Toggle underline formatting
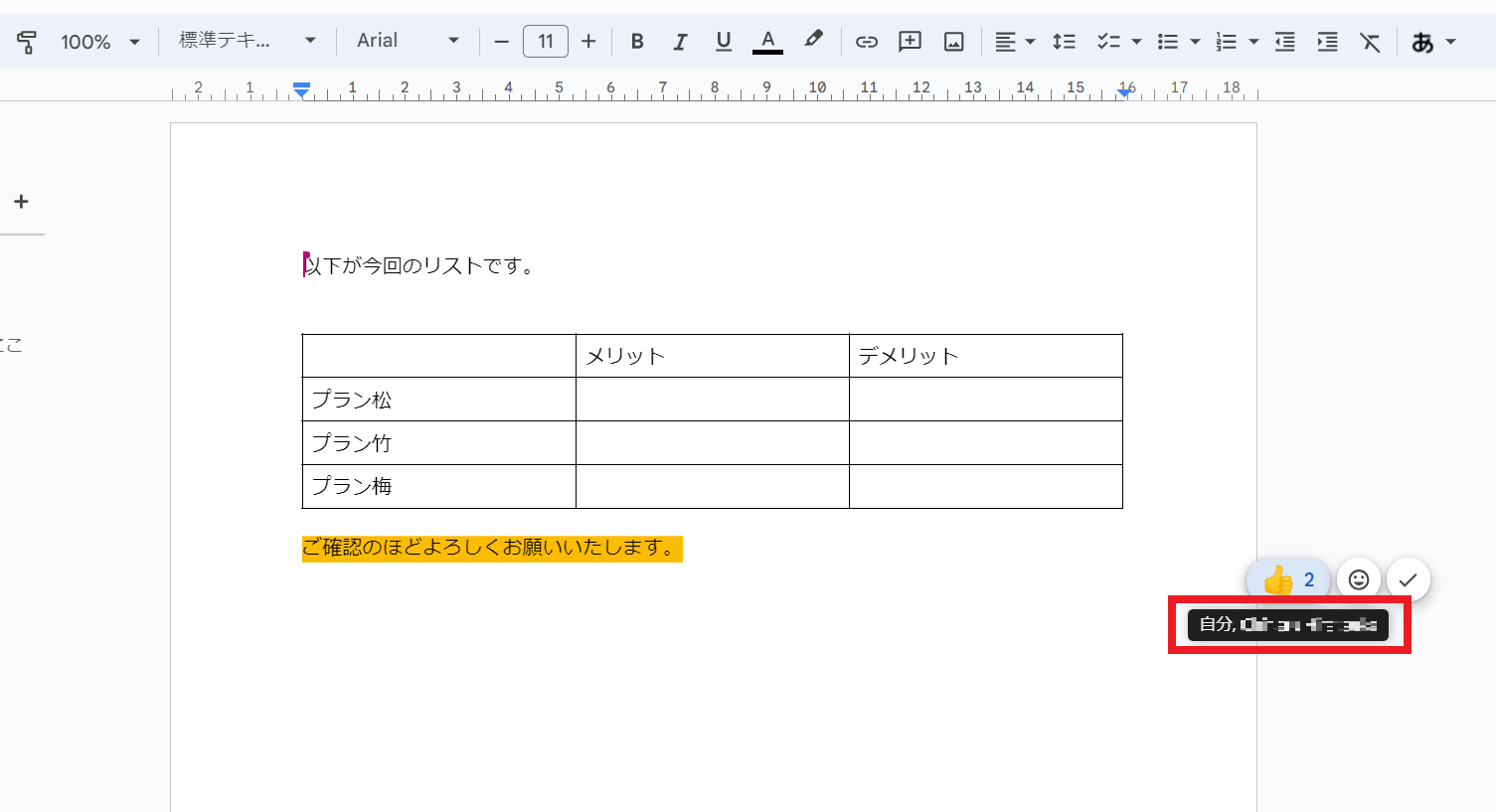This screenshot has width=1496, height=812. pyautogui.click(x=724, y=42)
